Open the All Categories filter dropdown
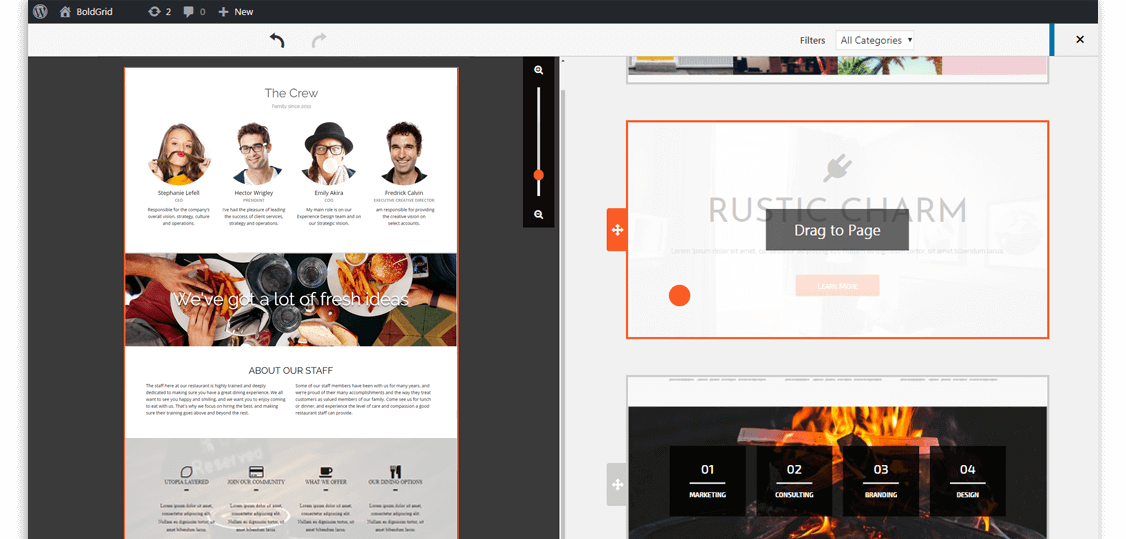The width and height of the screenshot is (1126, 539). [x=875, y=40]
